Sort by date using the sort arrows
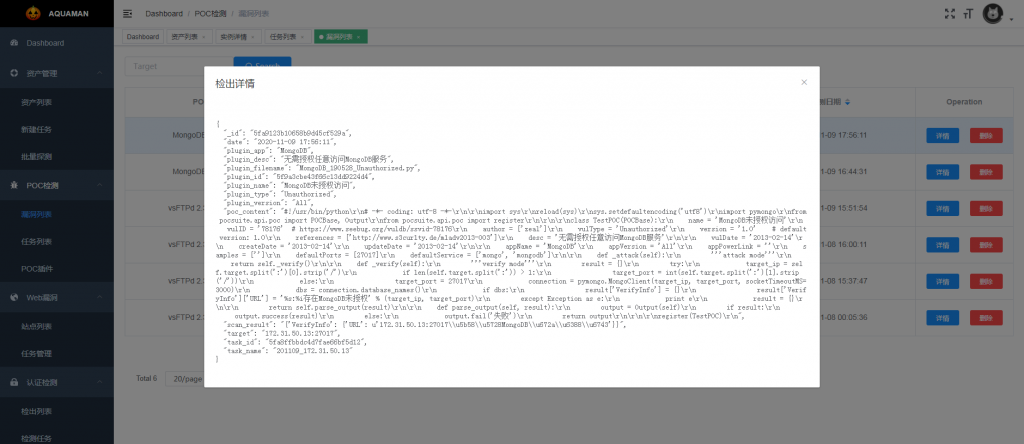This screenshot has width=1024, height=444. pos(848,102)
